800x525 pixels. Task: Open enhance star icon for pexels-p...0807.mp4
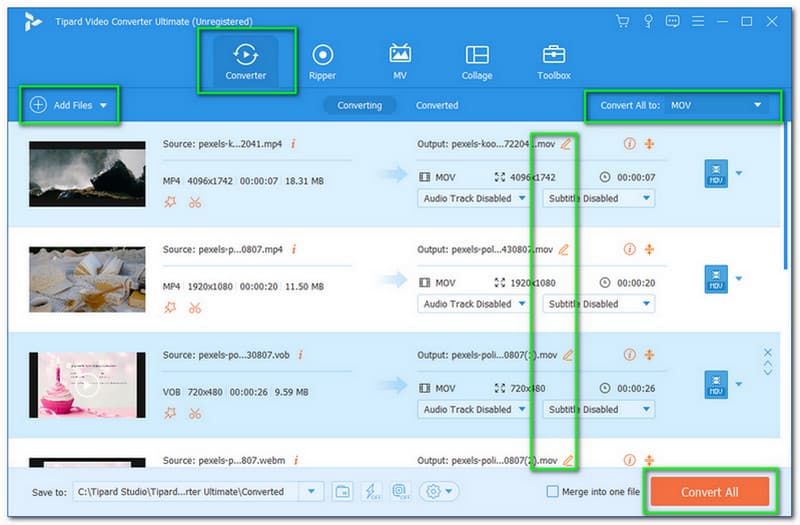(170, 308)
